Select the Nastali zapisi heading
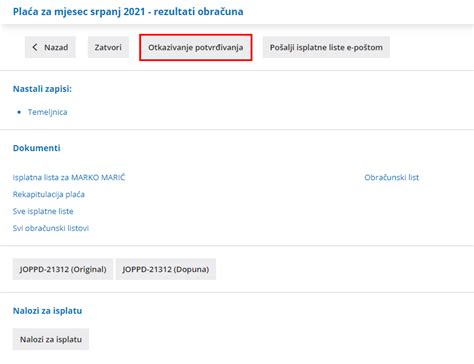The height and width of the screenshot is (364, 474). [42, 89]
